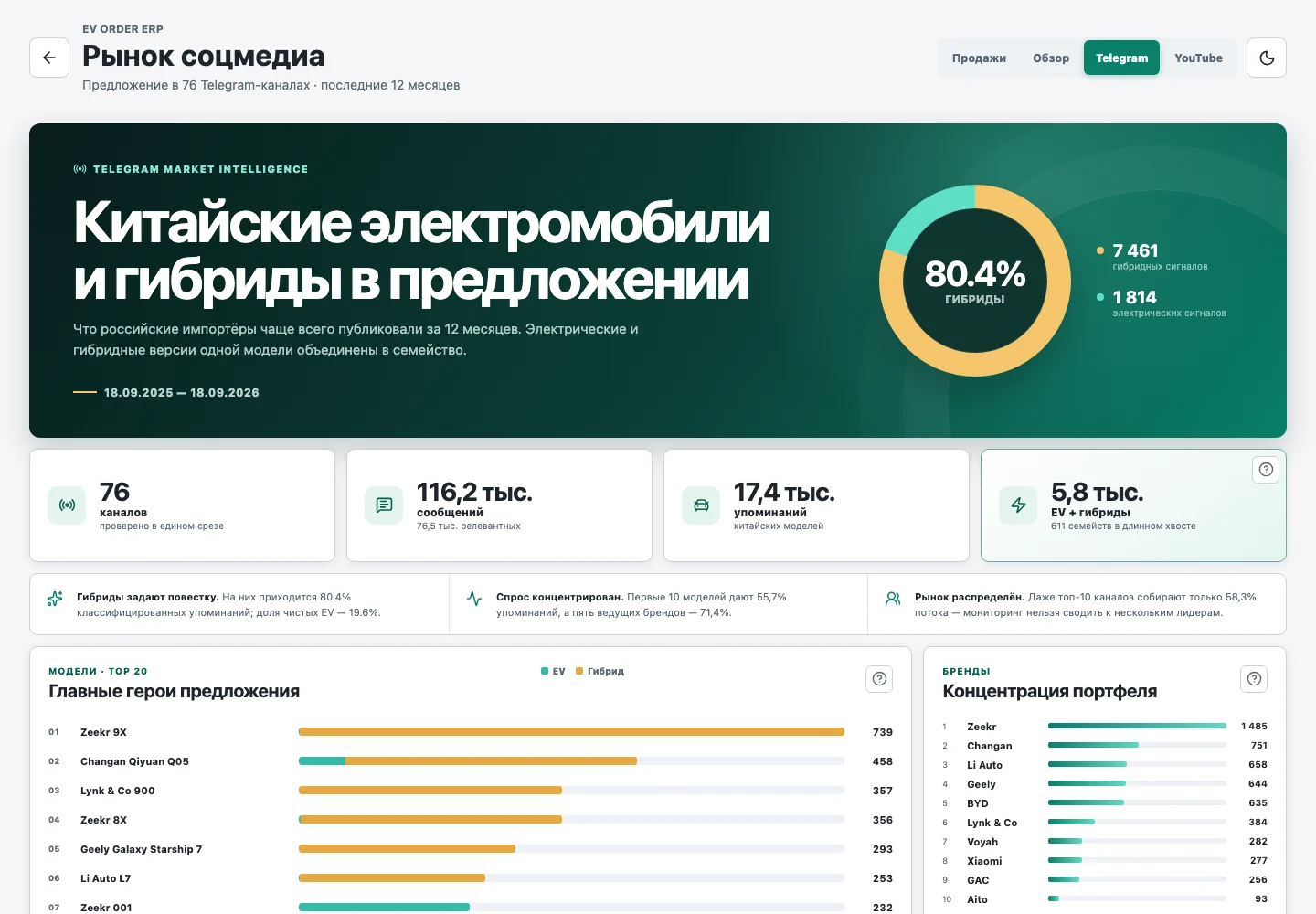1316x914 pixels.
Task: Select the Zeekr 9X model row
Action: click(471, 732)
